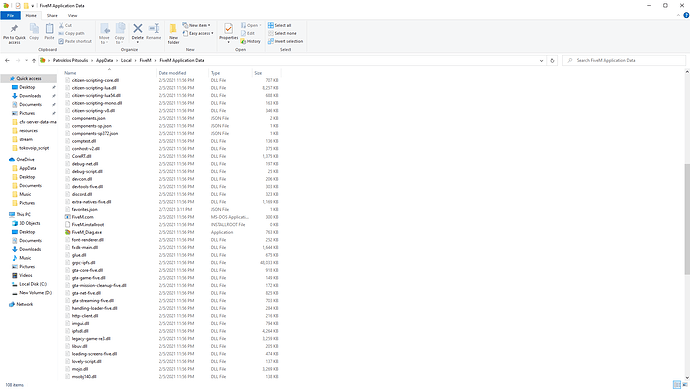Open the Recent locations dropdown arrow

click(26, 60)
